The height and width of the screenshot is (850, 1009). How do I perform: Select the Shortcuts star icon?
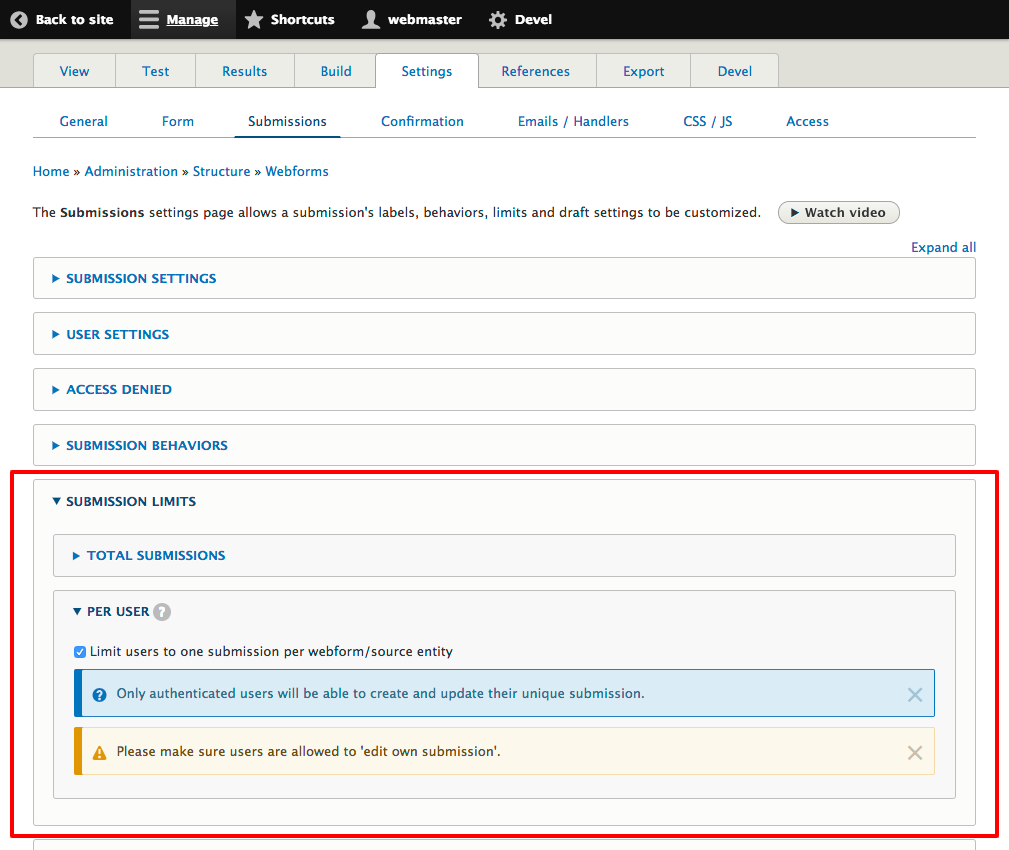254,19
